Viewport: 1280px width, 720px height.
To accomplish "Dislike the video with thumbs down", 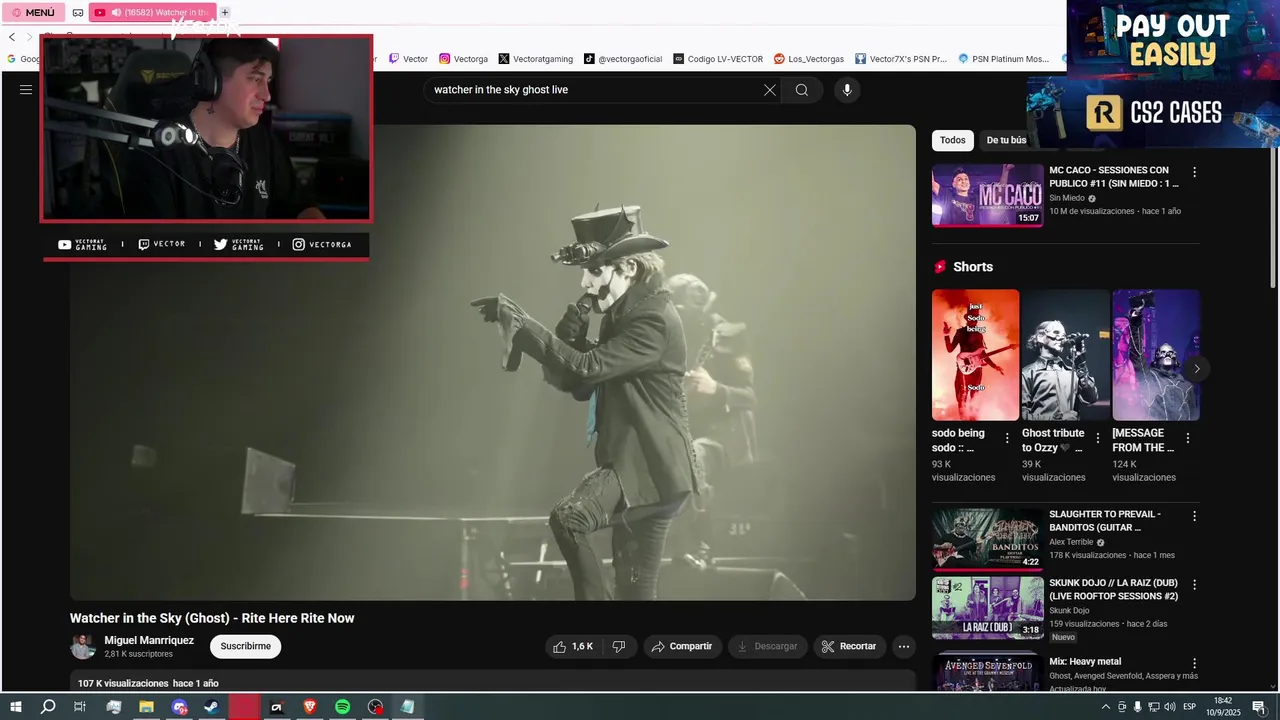I will (618, 647).
